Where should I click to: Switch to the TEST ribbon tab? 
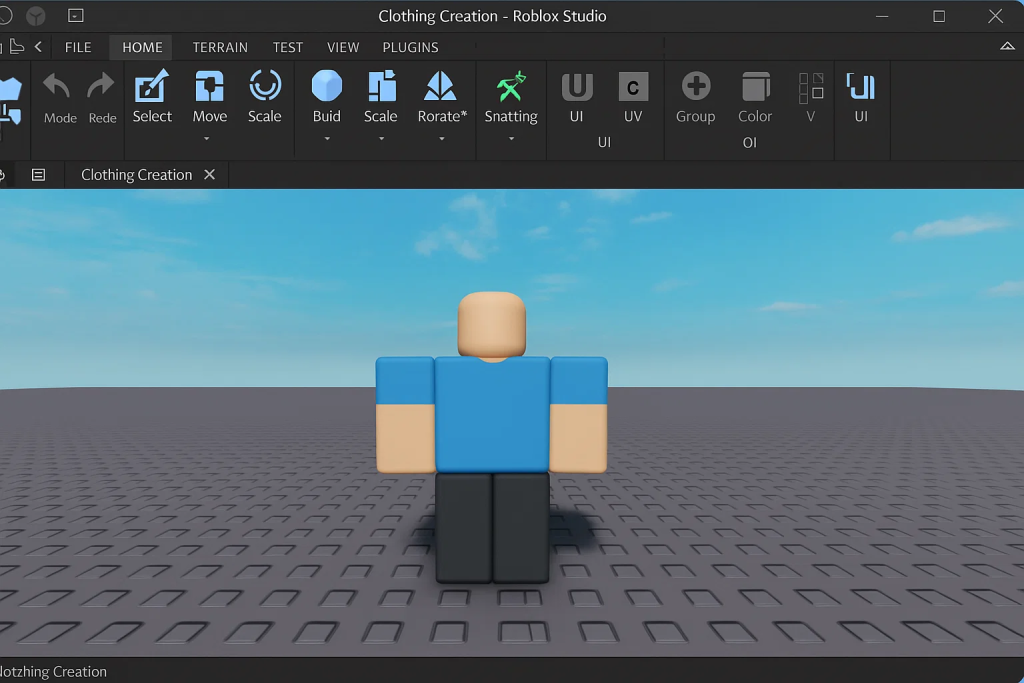[x=288, y=47]
